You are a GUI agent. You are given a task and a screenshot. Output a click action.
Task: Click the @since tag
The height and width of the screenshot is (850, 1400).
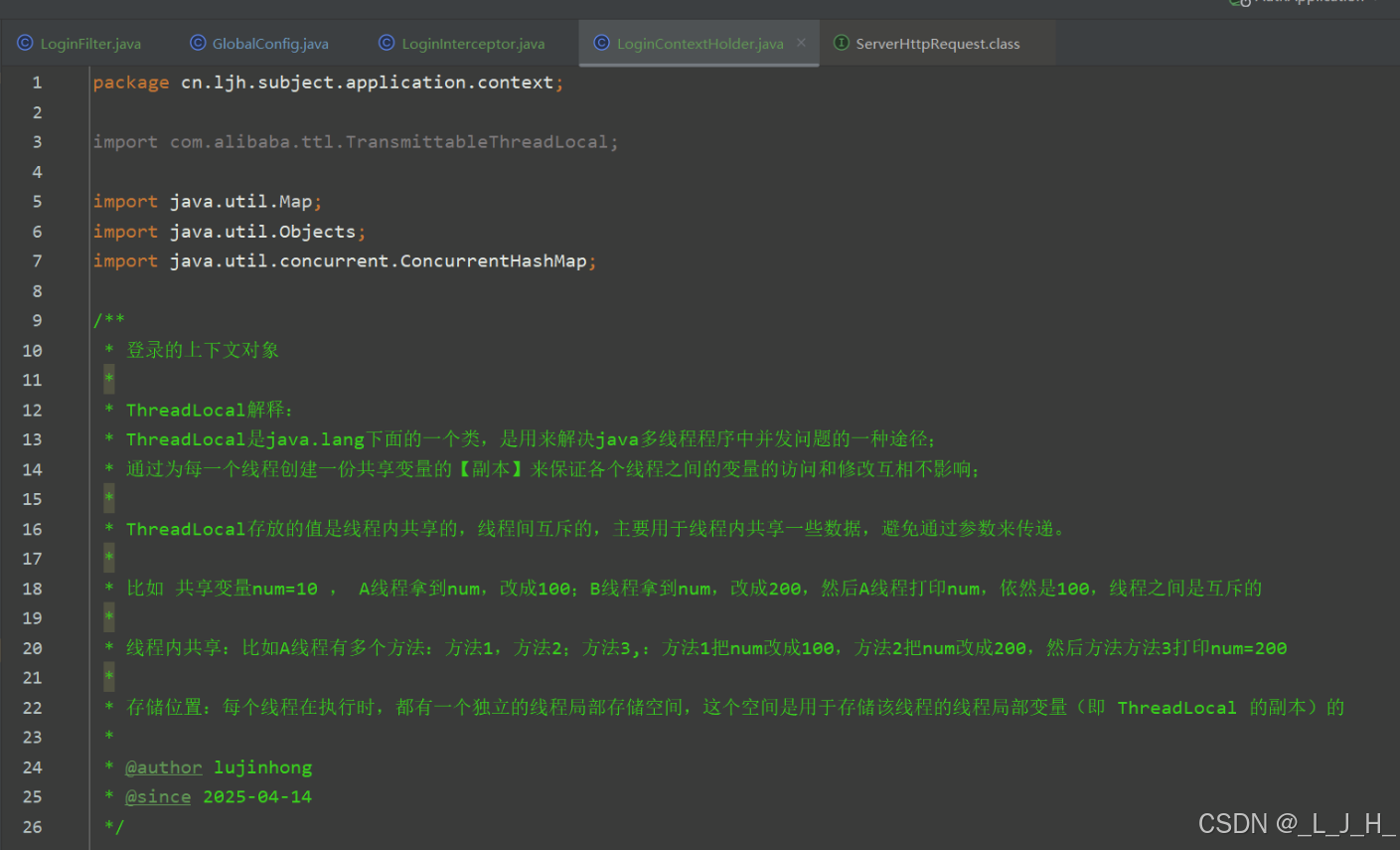pos(158,797)
